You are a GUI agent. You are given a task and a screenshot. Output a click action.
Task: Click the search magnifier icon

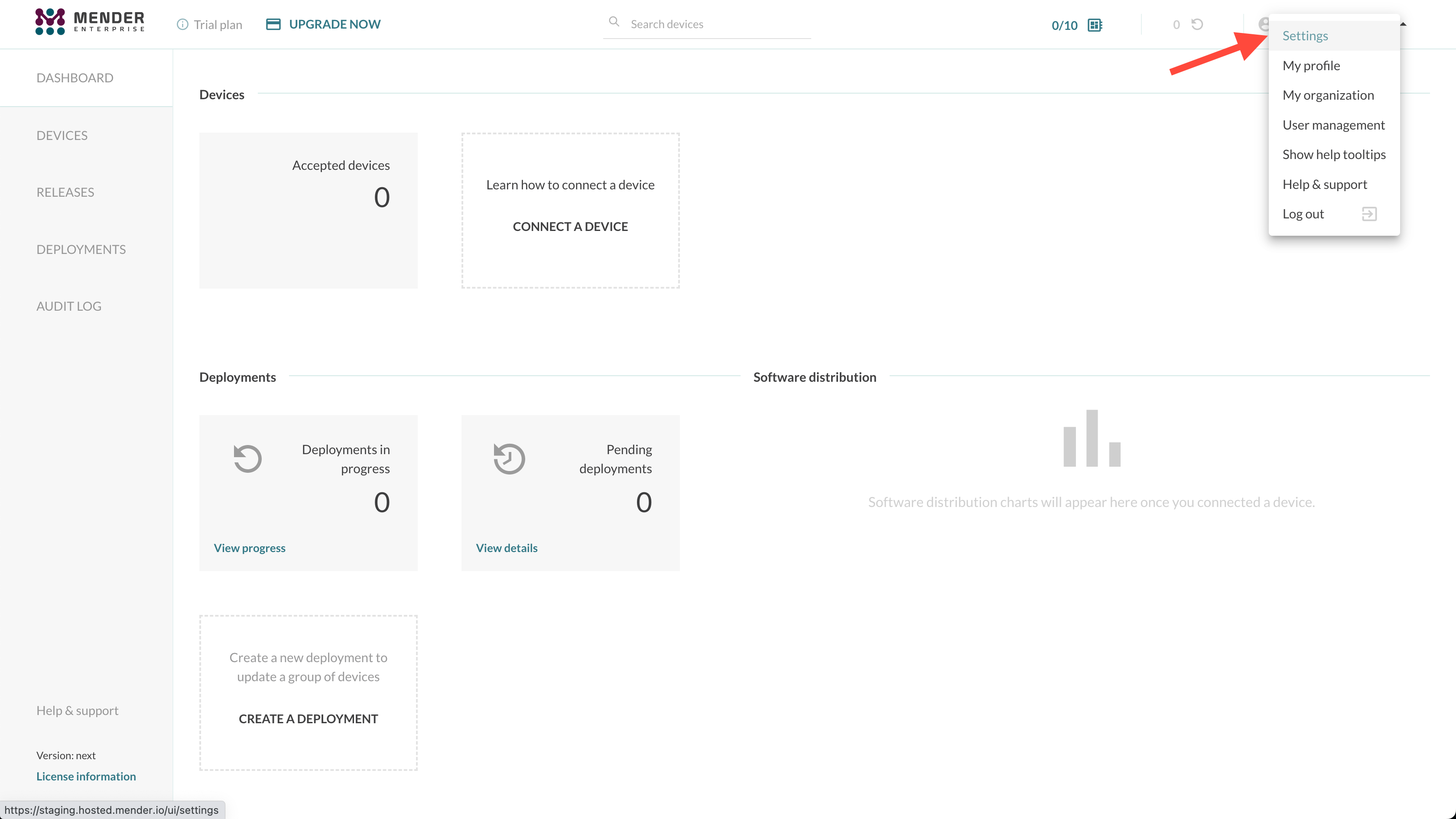614,22
